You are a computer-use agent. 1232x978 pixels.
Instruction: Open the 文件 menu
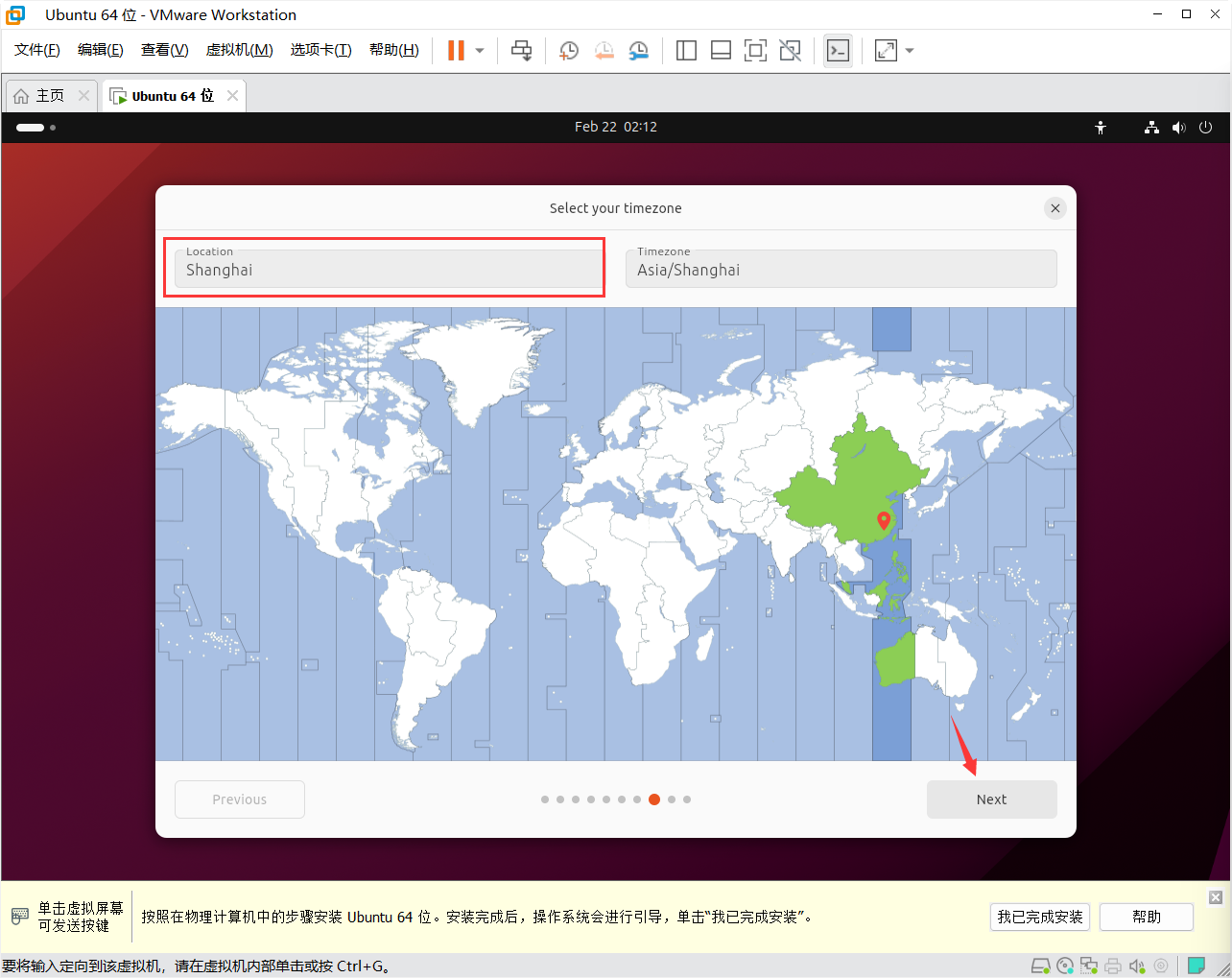37,50
